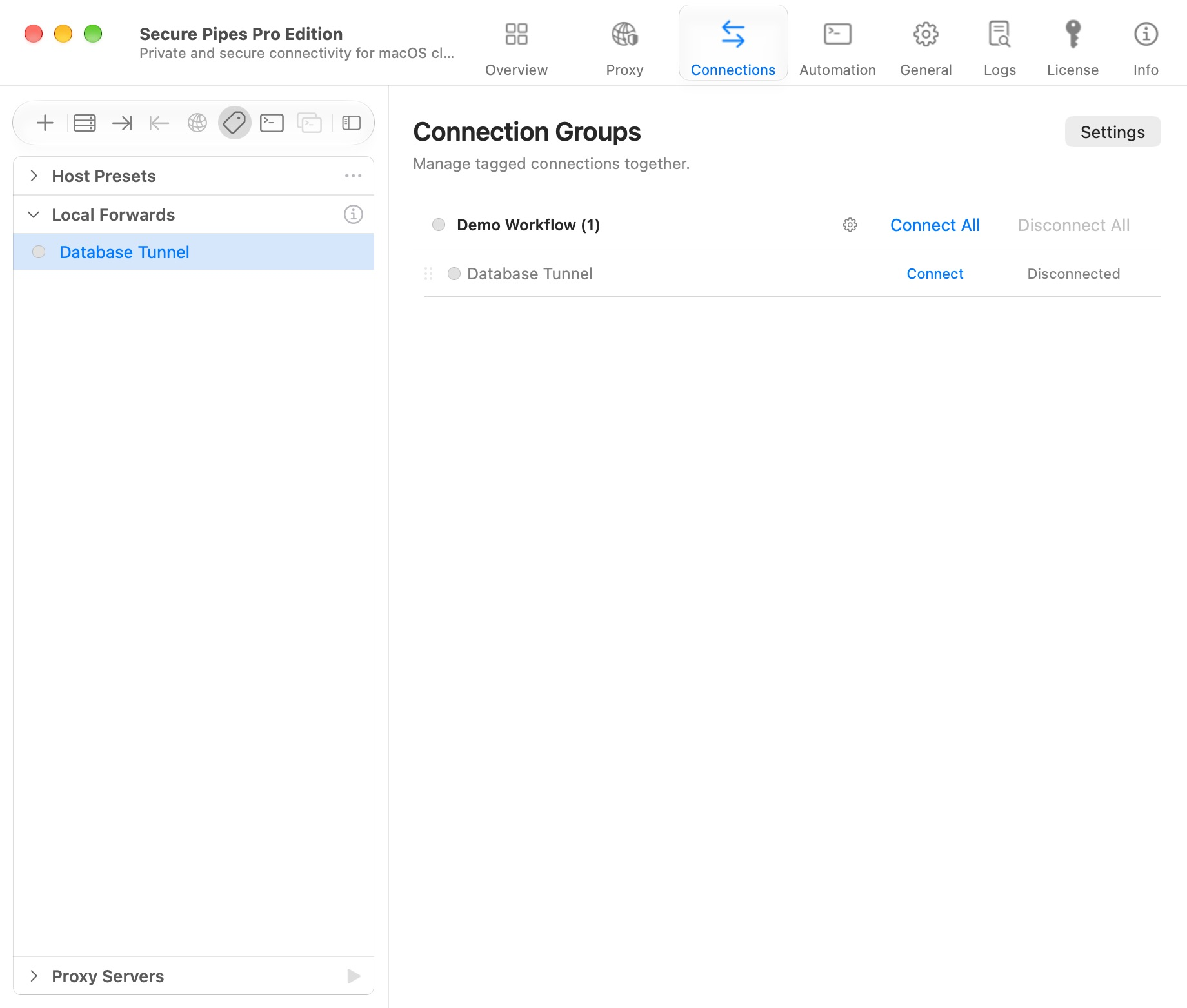Screen dimensions: 1187x1008
Task: Click Connect for Database Tunnel
Action: [x=935, y=274]
